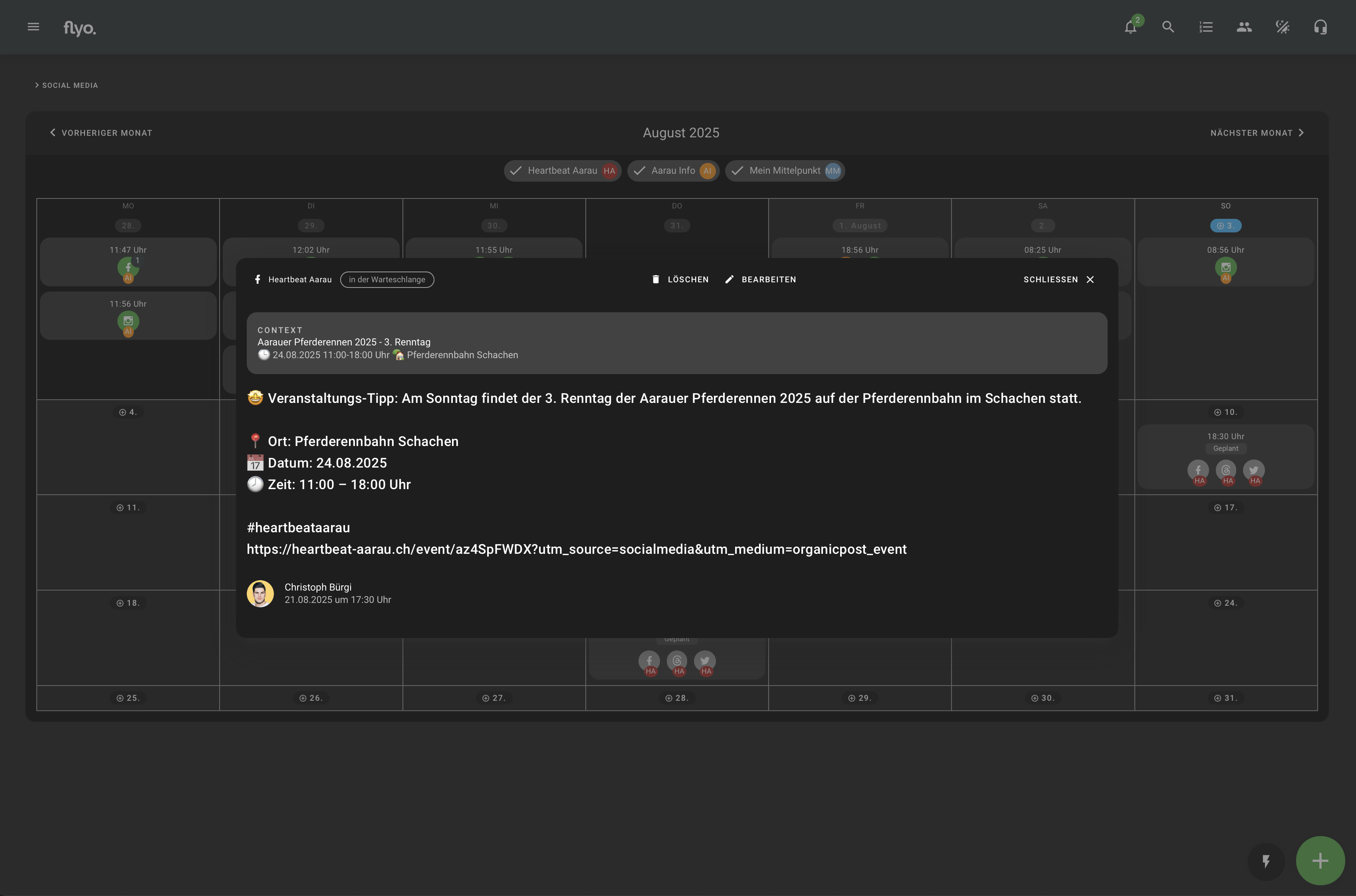Click the '1. August' day label

click(x=859, y=226)
